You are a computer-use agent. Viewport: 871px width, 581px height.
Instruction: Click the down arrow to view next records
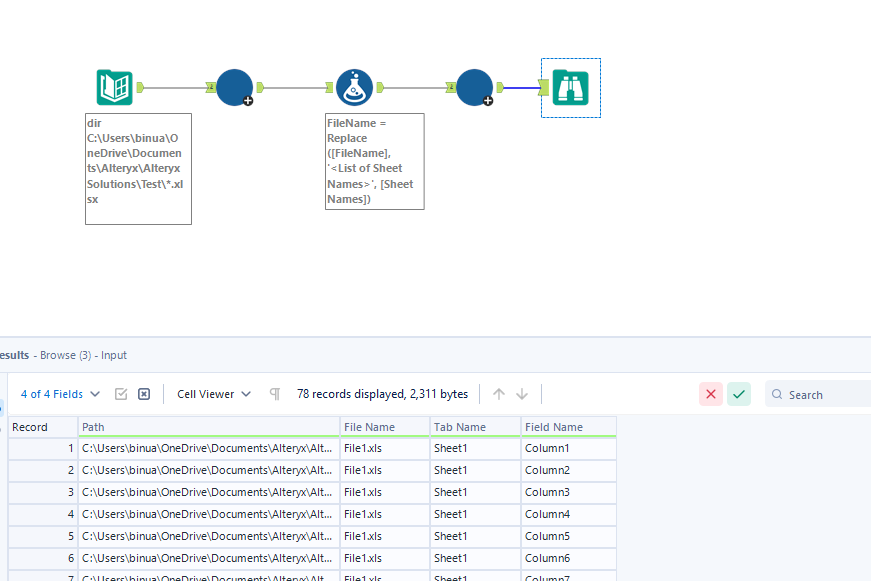[x=521, y=394]
